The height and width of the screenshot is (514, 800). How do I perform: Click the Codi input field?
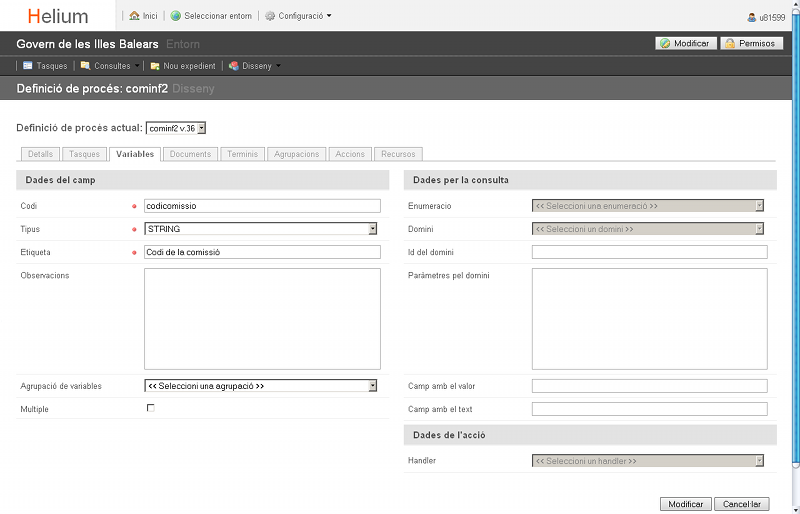262,206
